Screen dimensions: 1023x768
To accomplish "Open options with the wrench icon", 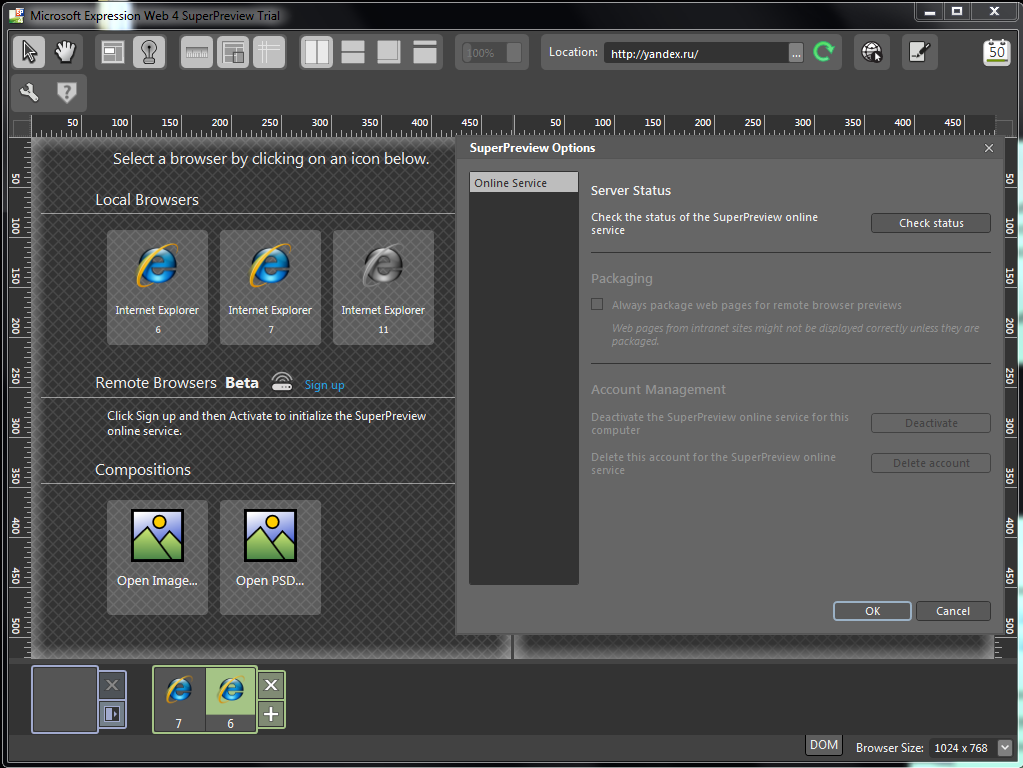I will coord(29,93).
